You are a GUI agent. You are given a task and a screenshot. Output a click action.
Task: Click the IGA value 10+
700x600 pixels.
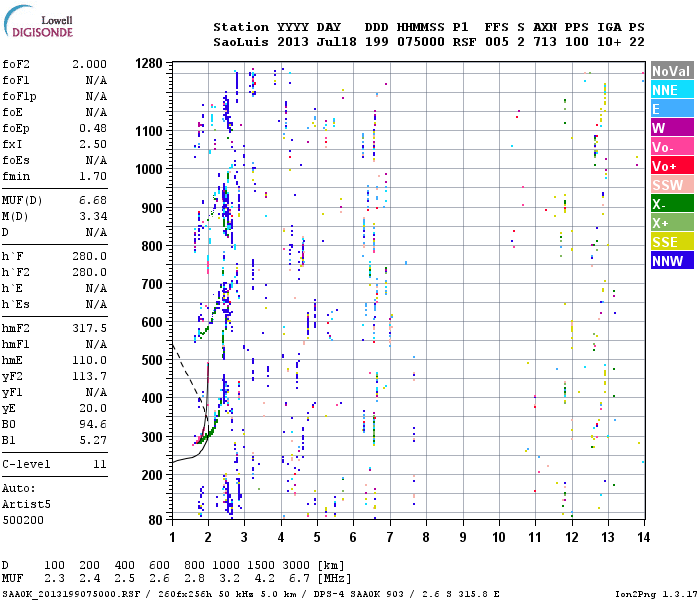[609, 42]
